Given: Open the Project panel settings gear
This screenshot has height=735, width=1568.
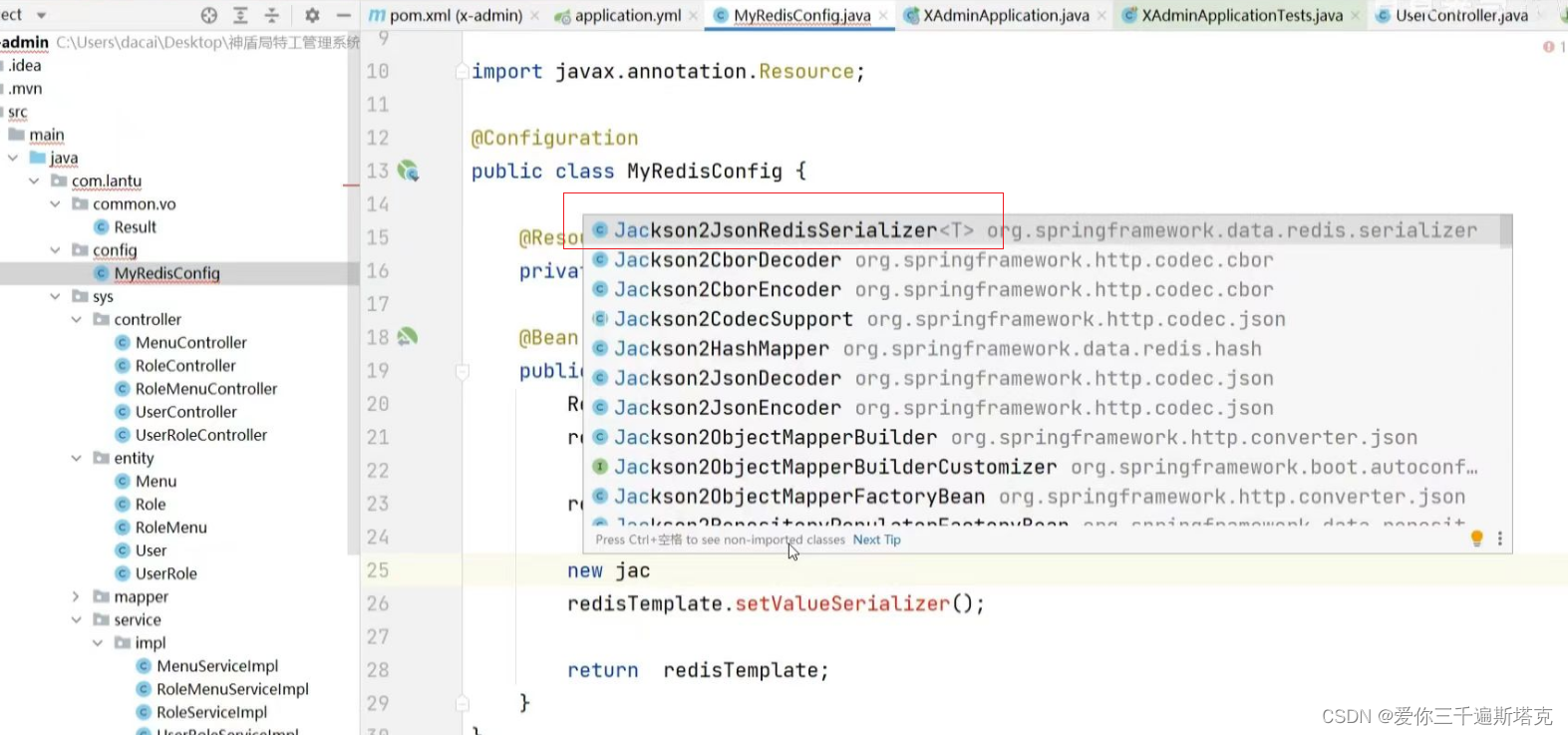Looking at the screenshot, I should [312, 15].
